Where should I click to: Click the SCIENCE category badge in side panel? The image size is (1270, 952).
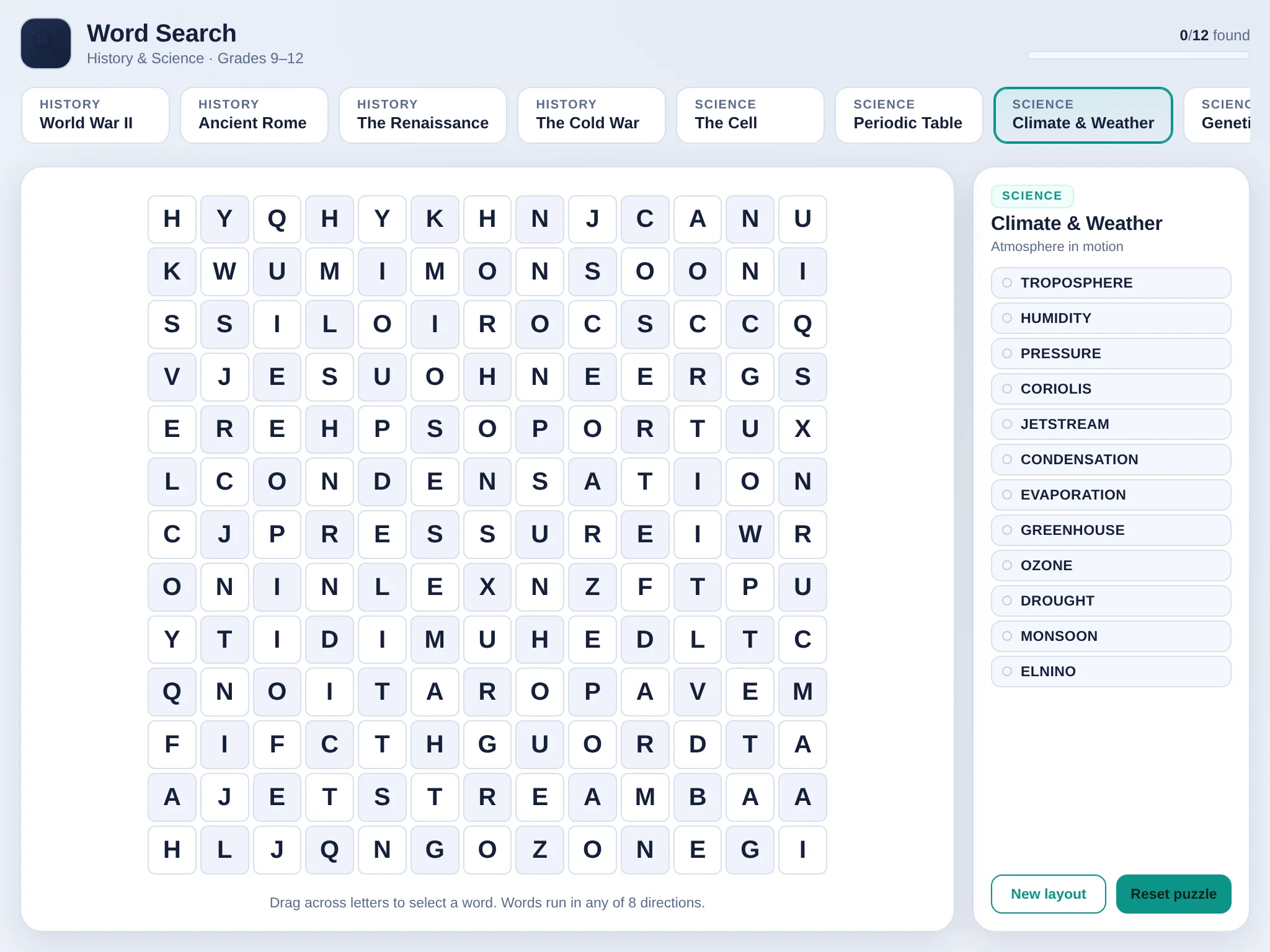[x=1032, y=196]
